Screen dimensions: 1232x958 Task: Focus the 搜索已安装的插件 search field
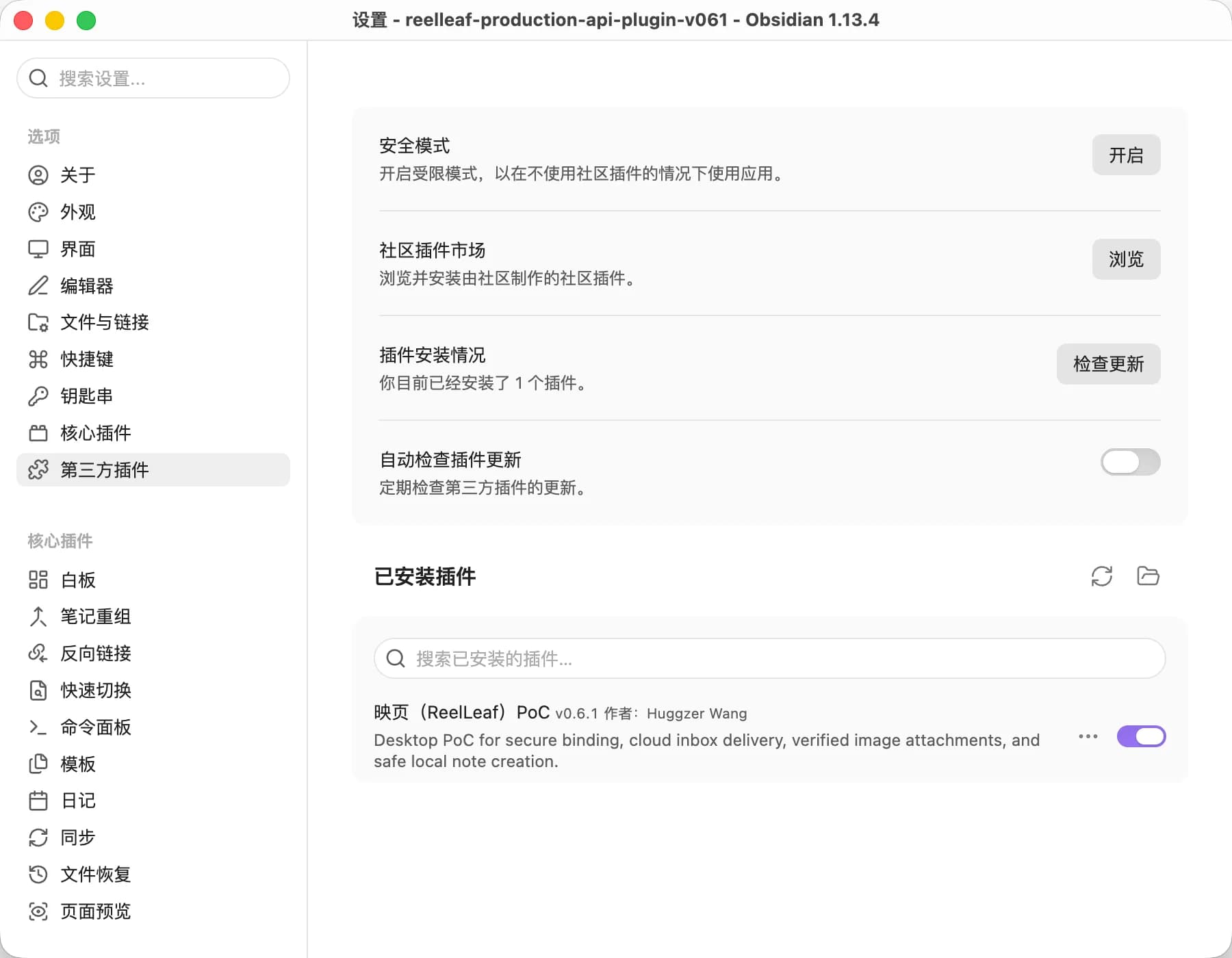pyautogui.click(x=770, y=659)
